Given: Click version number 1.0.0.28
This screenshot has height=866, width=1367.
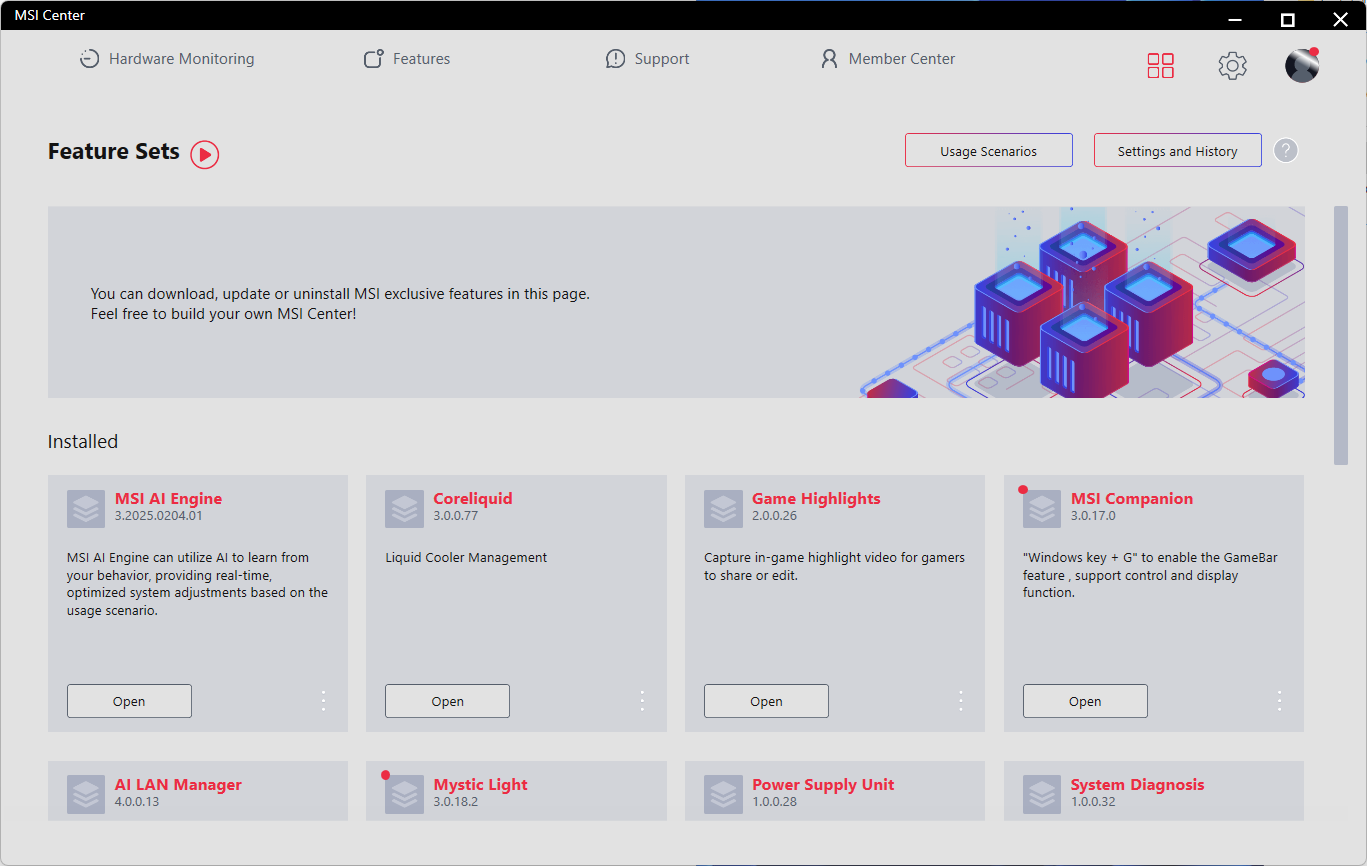Looking at the screenshot, I should tap(775, 802).
